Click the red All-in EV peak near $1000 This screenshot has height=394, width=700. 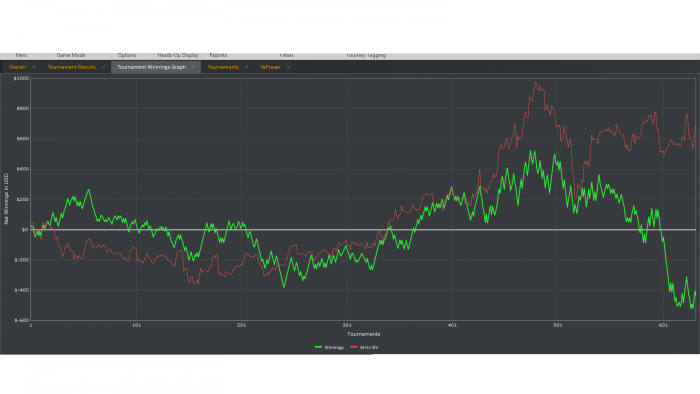coord(536,83)
